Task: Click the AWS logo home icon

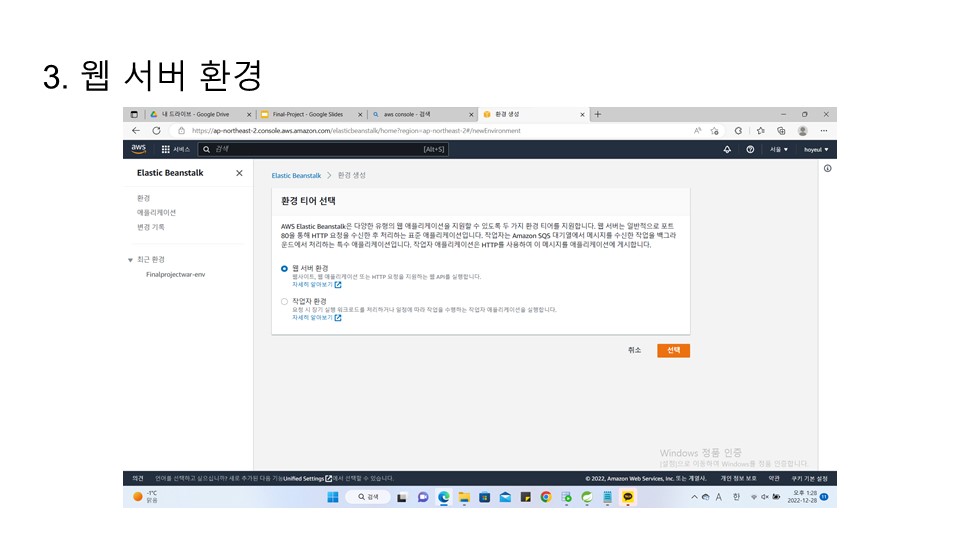Action: 139,149
